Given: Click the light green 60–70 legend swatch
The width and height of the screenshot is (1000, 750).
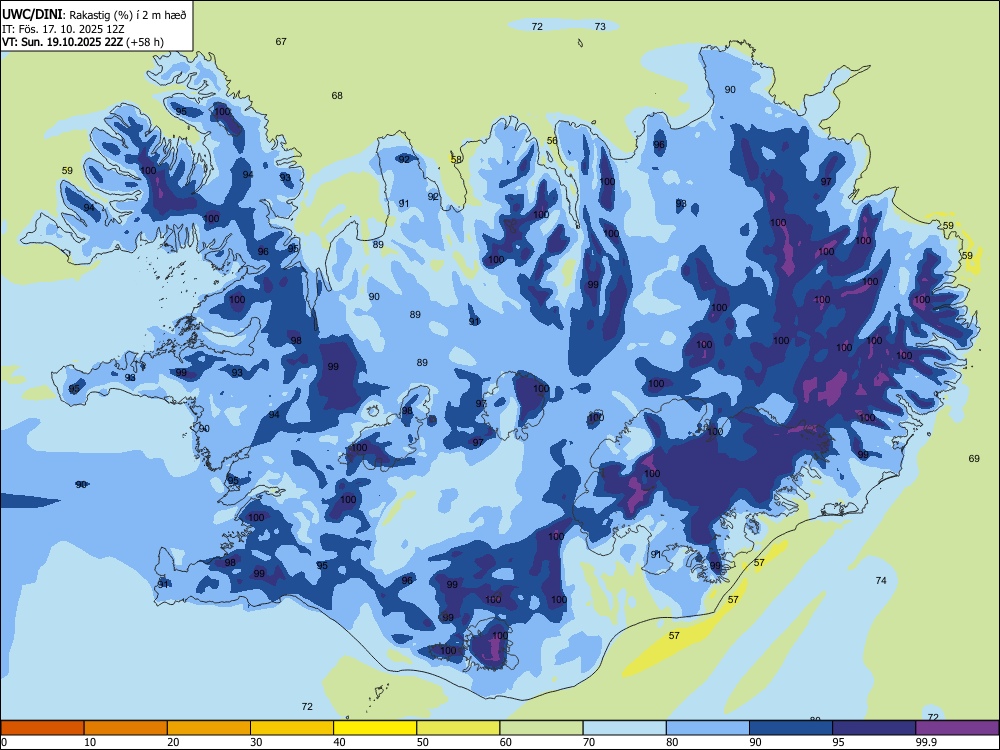Looking at the screenshot, I should pos(541,728).
